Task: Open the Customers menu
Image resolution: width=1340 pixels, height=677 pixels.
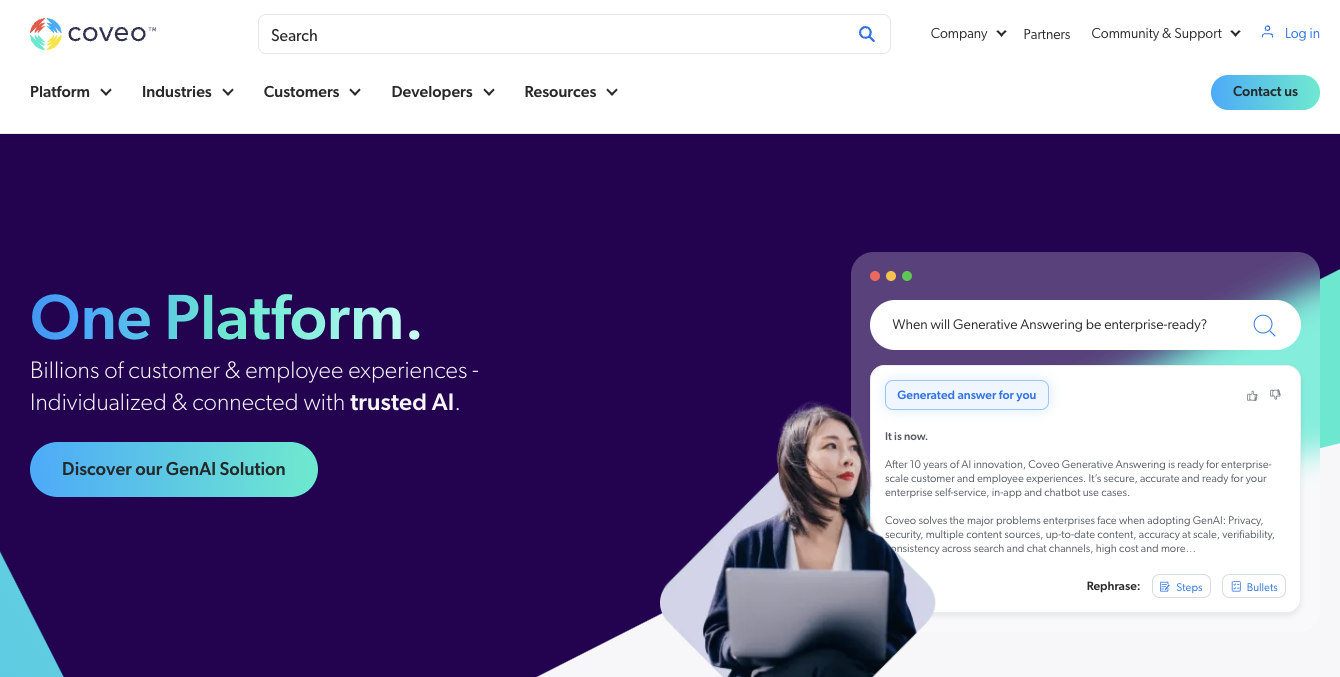Action: tap(312, 92)
